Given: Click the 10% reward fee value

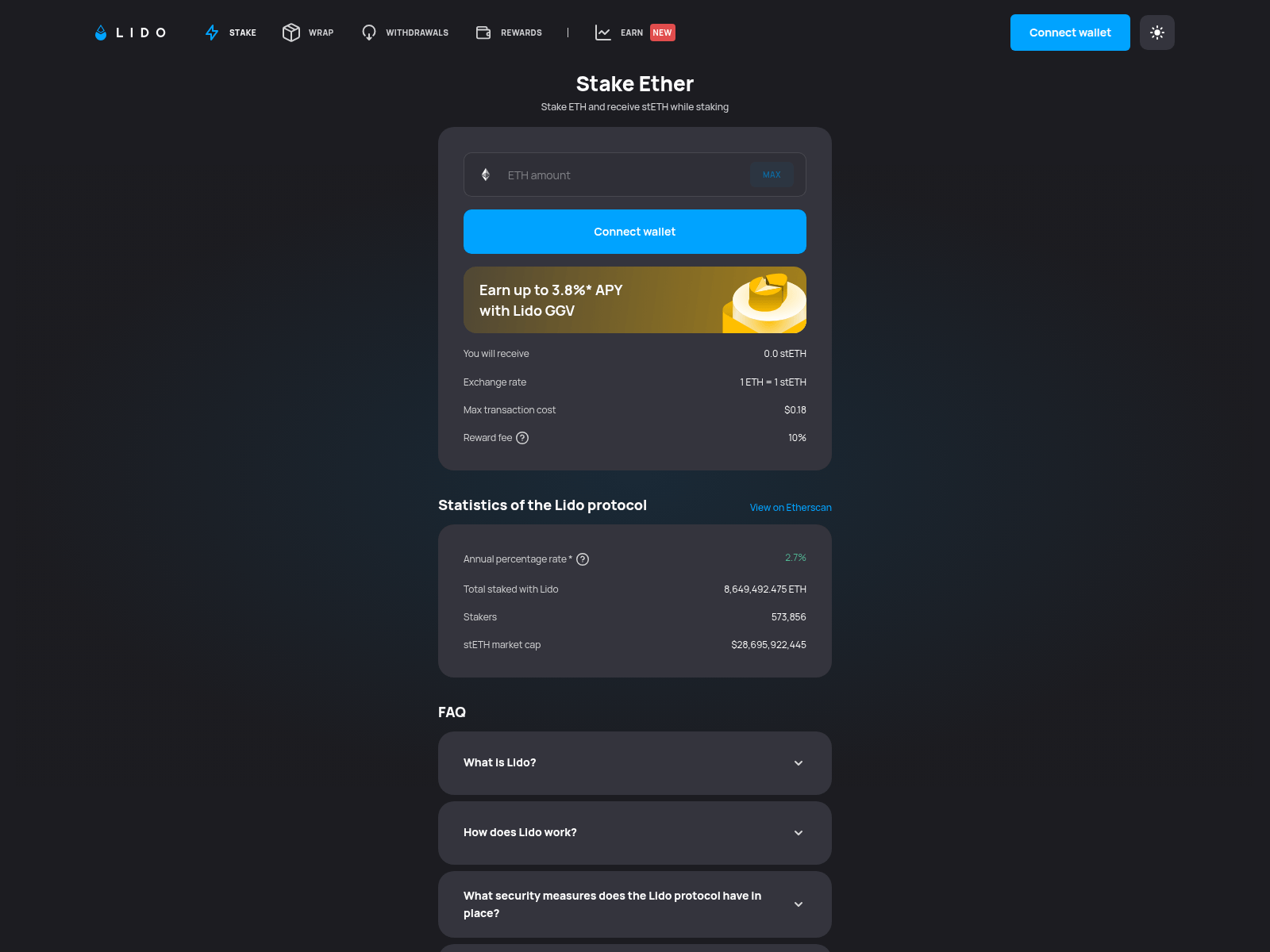Looking at the screenshot, I should pyautogui.click(x=797, y=438).
